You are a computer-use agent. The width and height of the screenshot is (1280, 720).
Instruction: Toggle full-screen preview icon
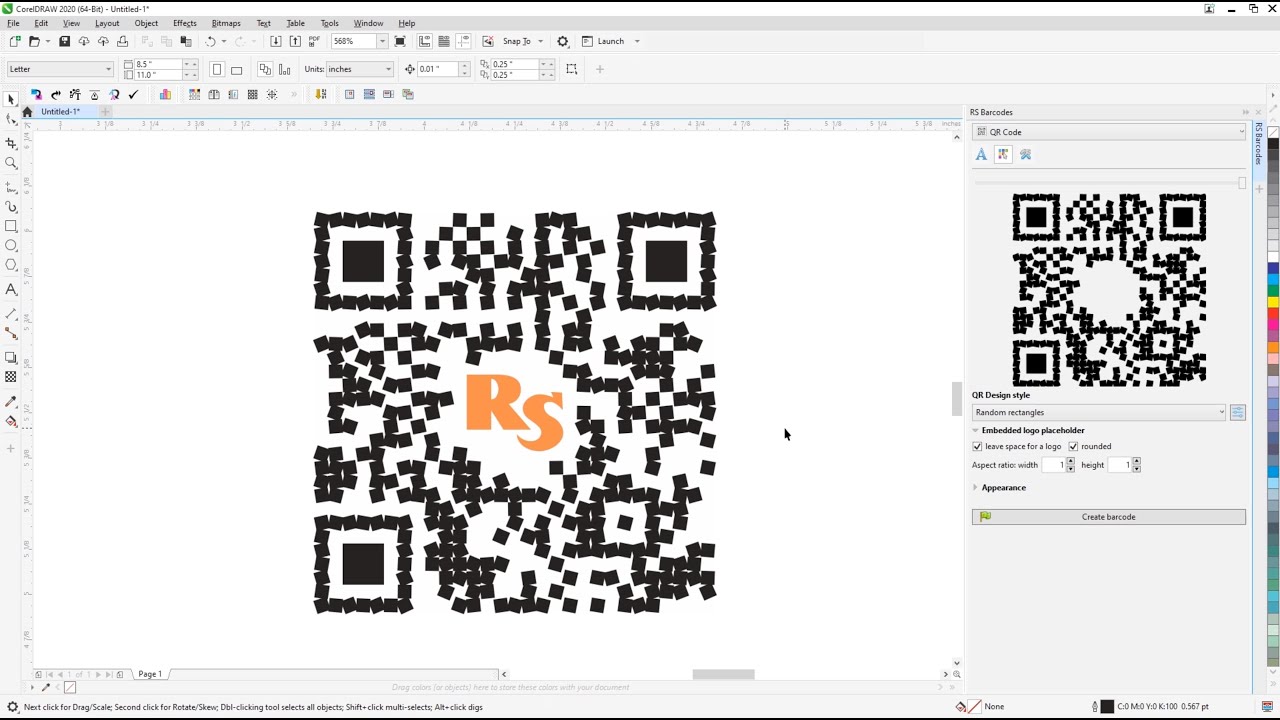(400, 41)
